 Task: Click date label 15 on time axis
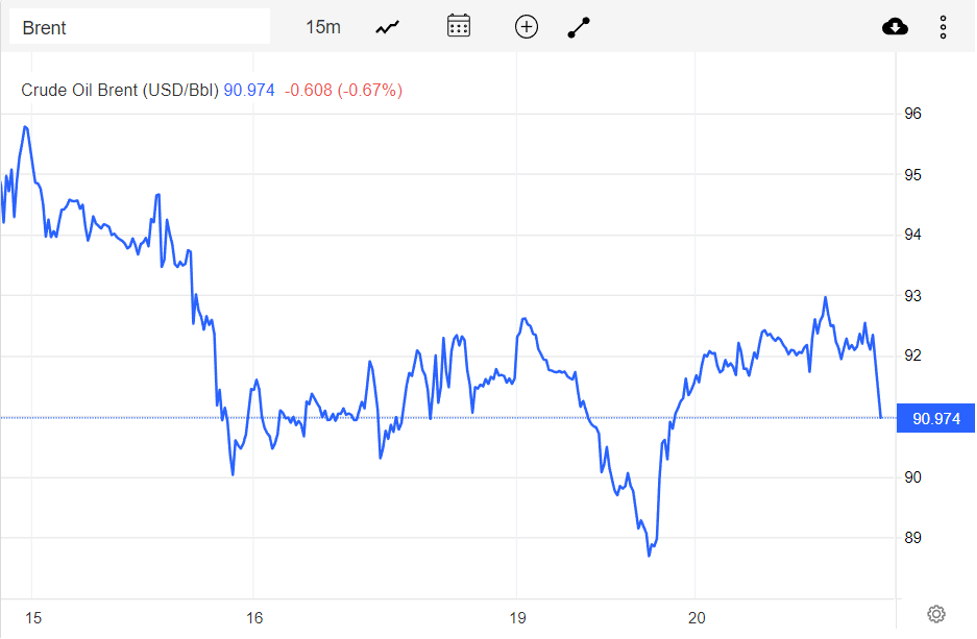[33, 618]
